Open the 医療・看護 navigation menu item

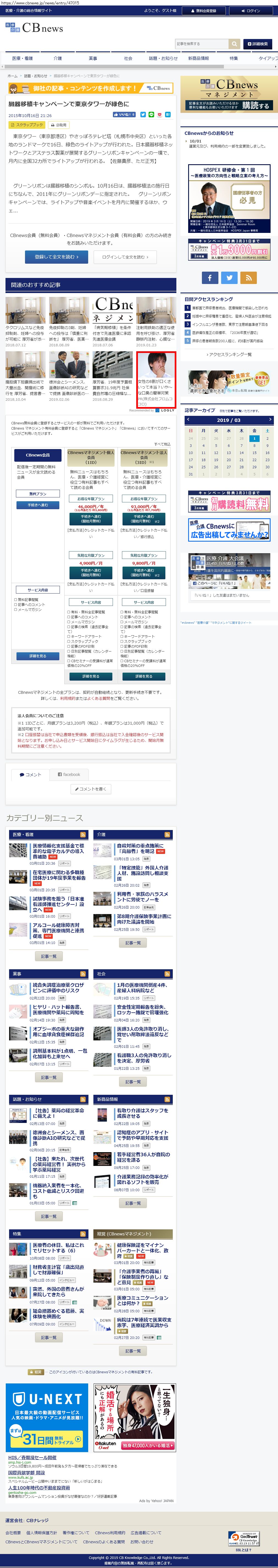23,59
